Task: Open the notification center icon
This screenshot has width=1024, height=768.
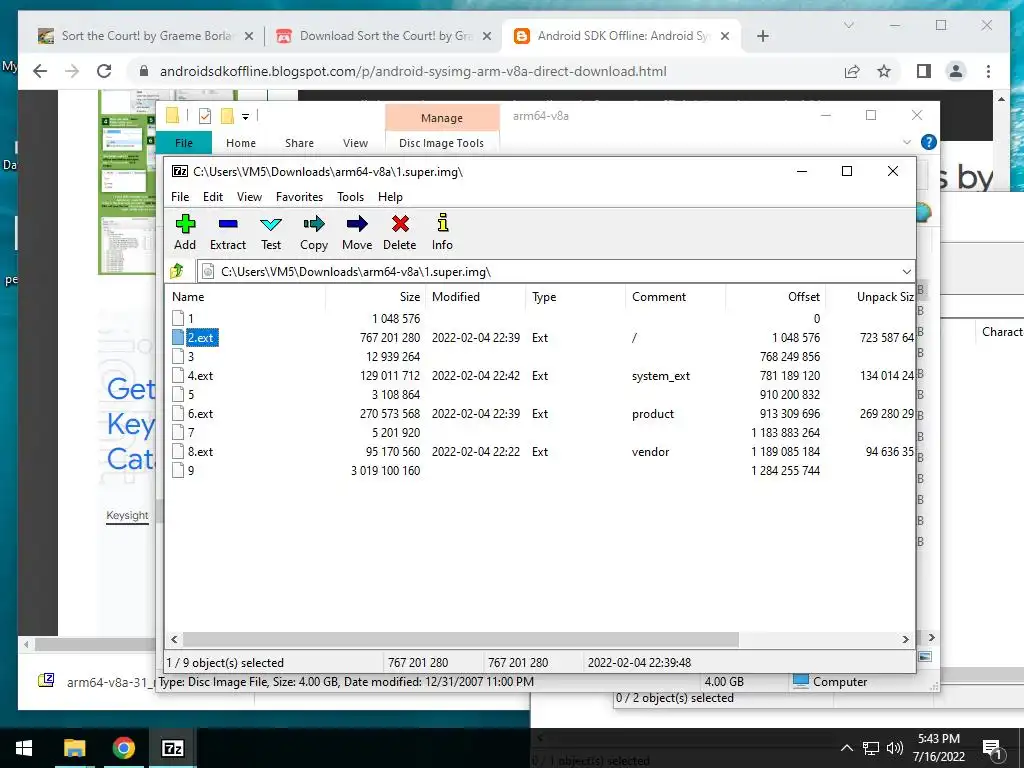Action: 992,748
